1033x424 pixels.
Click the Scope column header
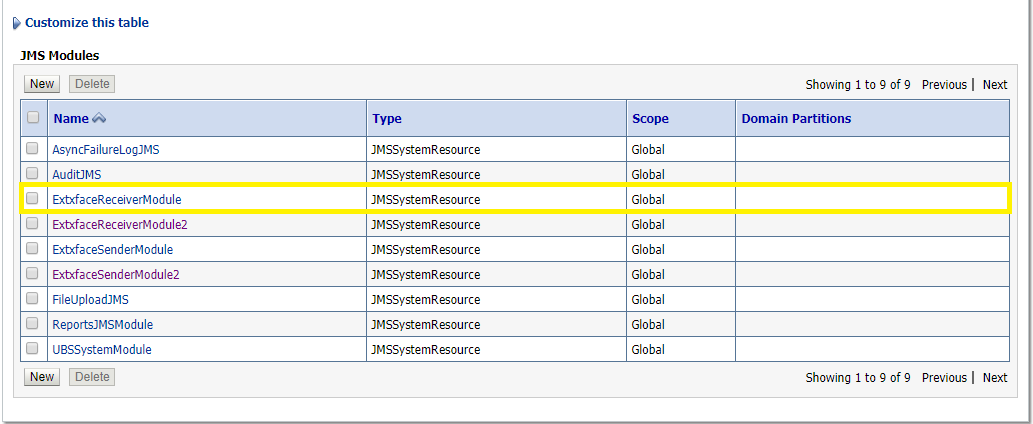tap(650, 119)
